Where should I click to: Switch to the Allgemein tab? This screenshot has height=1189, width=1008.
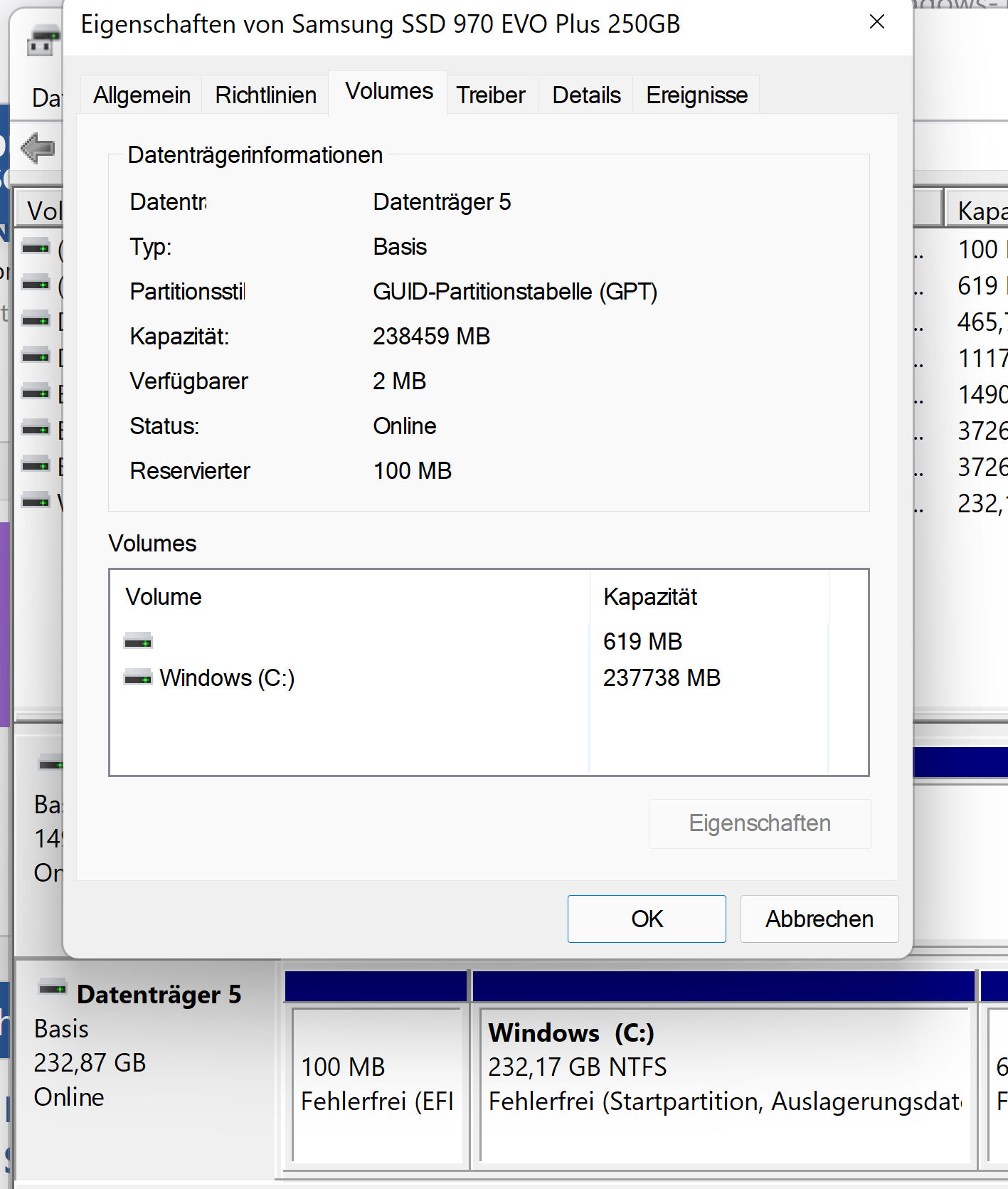142,95
